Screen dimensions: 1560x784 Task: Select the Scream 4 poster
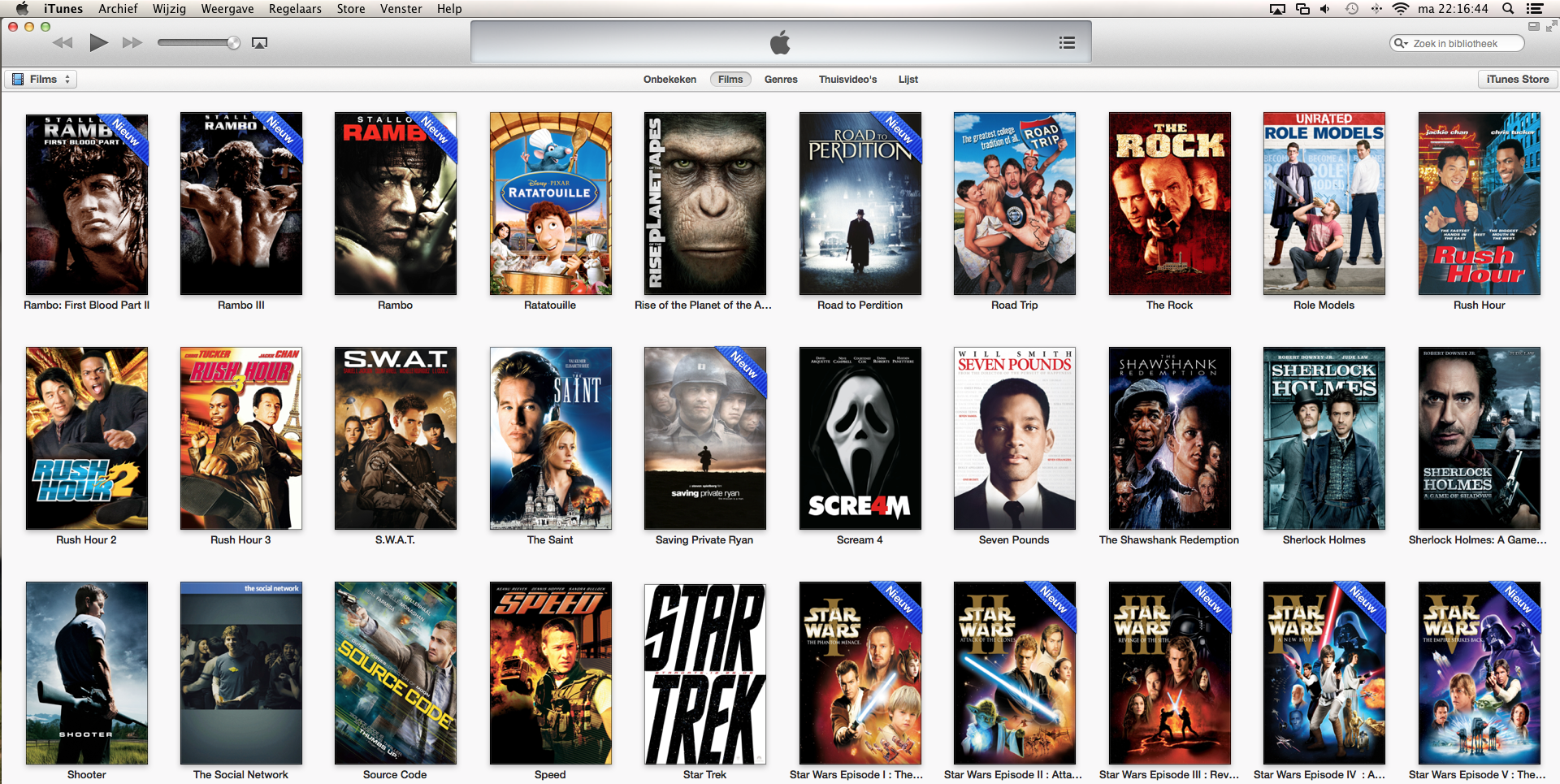point(860,438)
